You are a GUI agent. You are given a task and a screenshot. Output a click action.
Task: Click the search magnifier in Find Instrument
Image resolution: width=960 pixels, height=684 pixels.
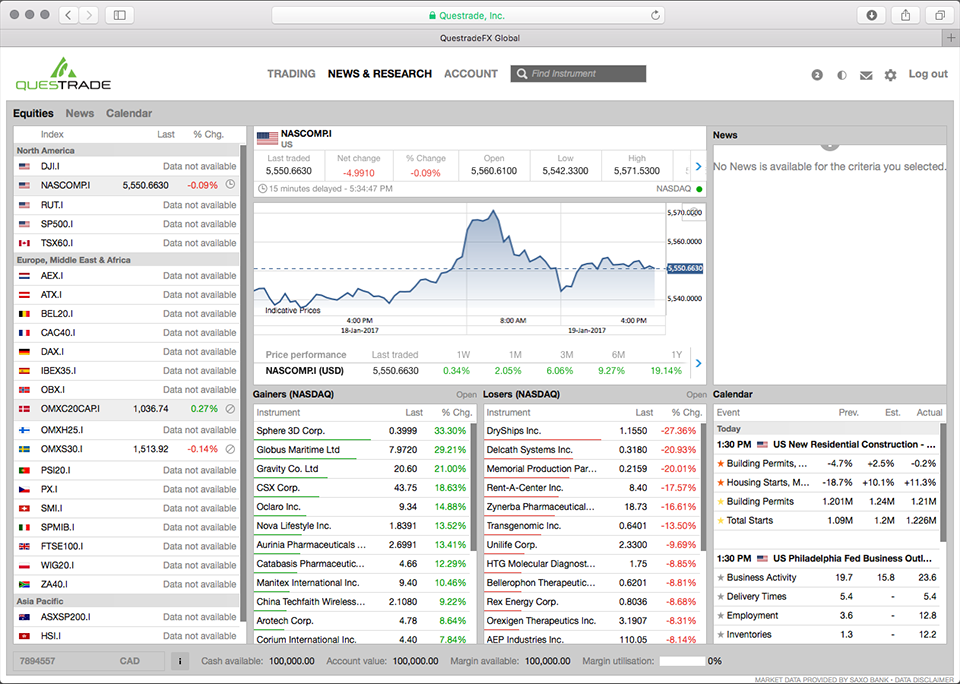click(x=522, y=73)
